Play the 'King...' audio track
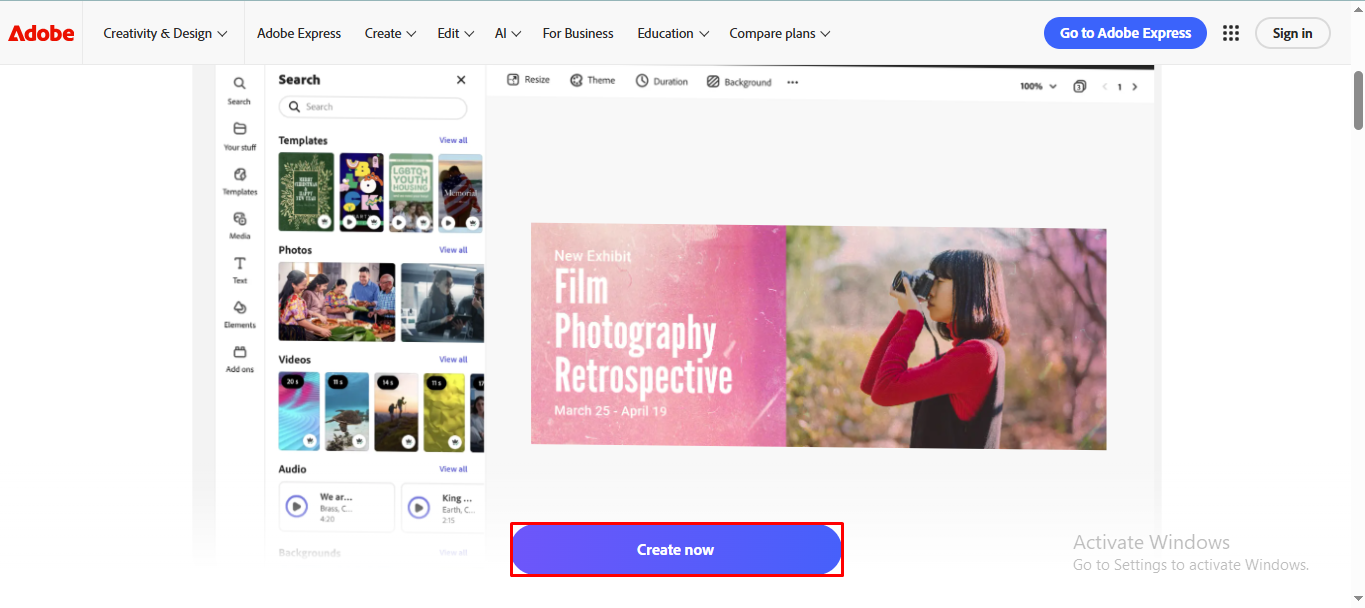The image size is (1365, 608). 418,507
